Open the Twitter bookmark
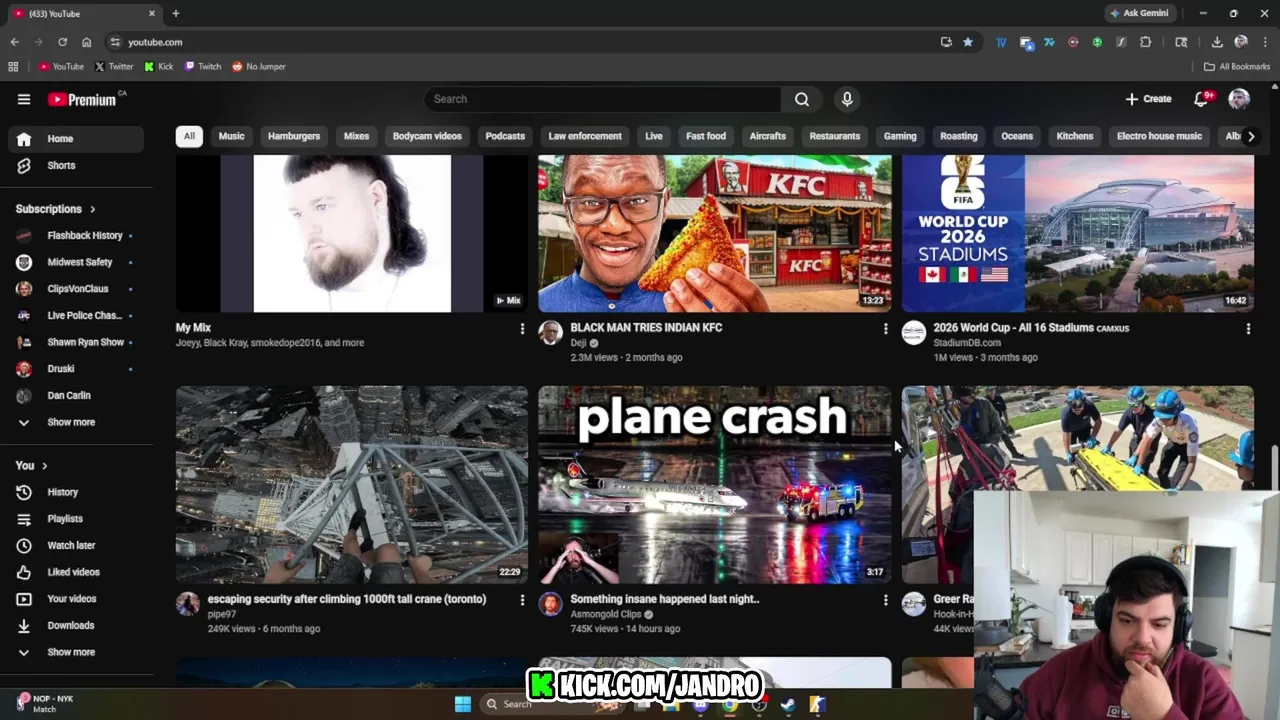Screen dimensions: 1280x720 tap(114, 67)
